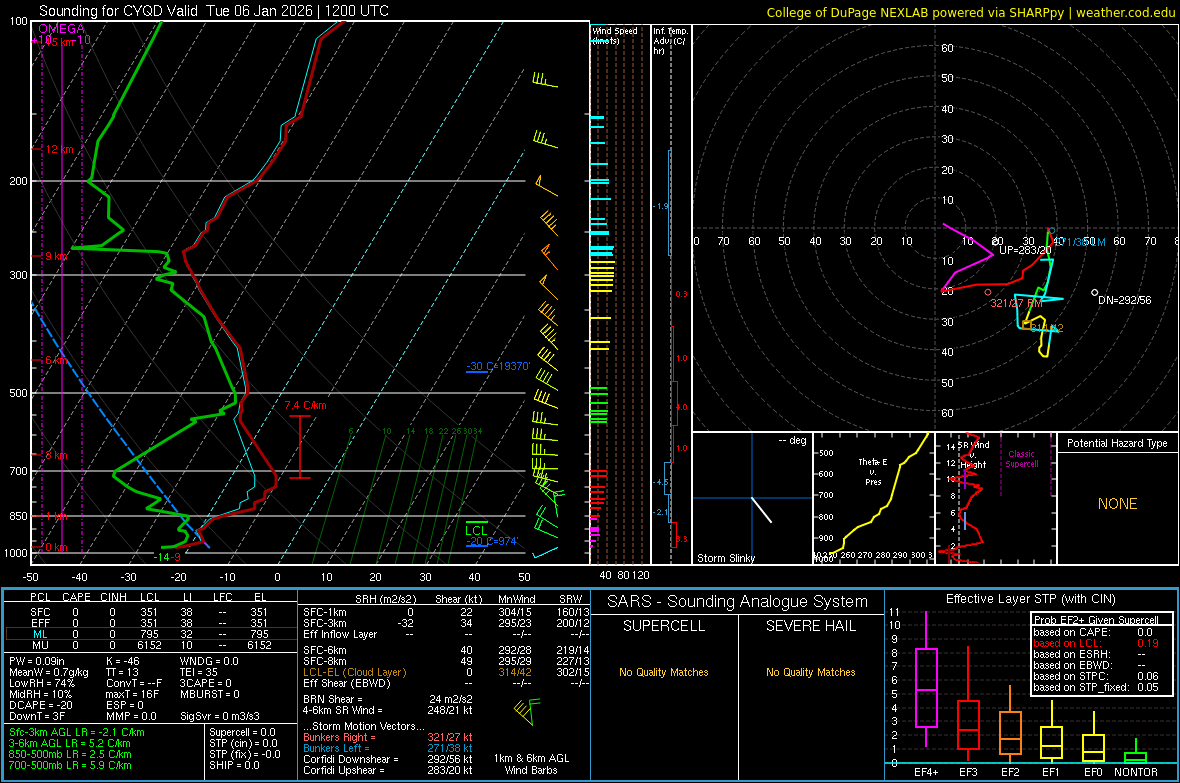This screenshot has height=783, width=1180.
Task: Click the 'SUPERCELL' SARS column heading
Action: tap(664, 626)
